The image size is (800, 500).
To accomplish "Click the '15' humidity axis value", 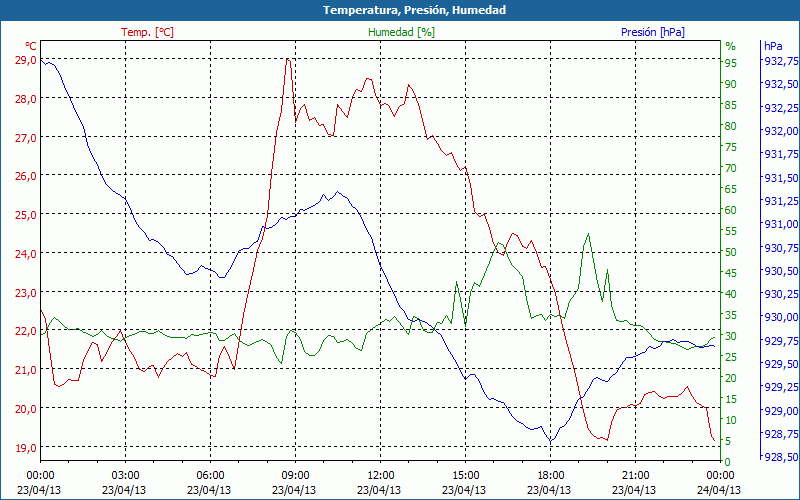I will [x=731, y=399].
